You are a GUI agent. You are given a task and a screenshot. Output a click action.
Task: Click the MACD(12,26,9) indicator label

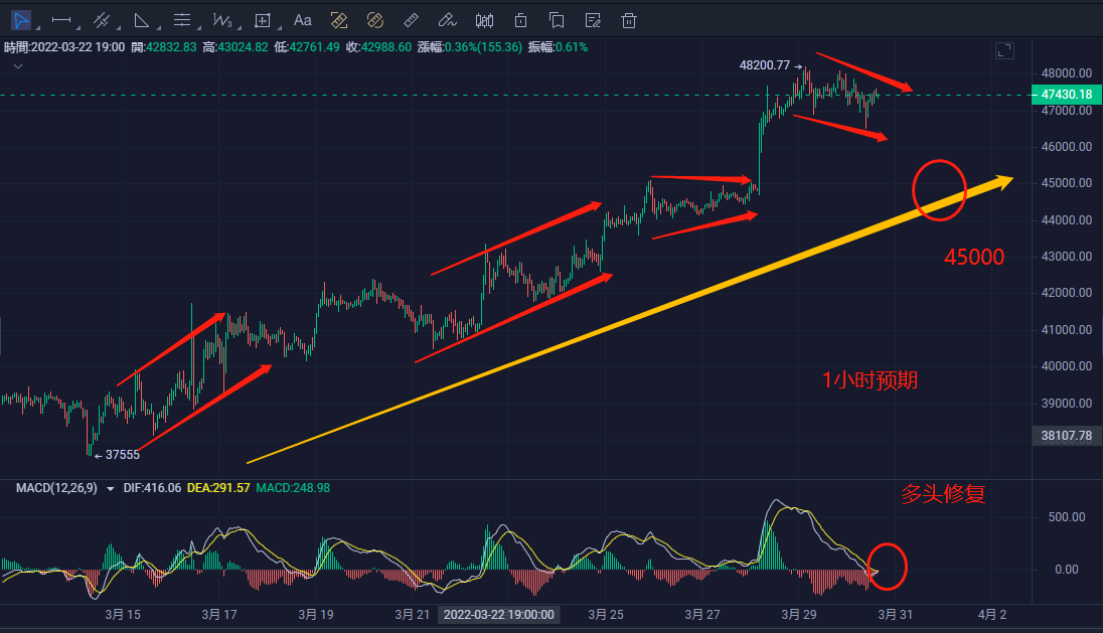pos(56,488)
